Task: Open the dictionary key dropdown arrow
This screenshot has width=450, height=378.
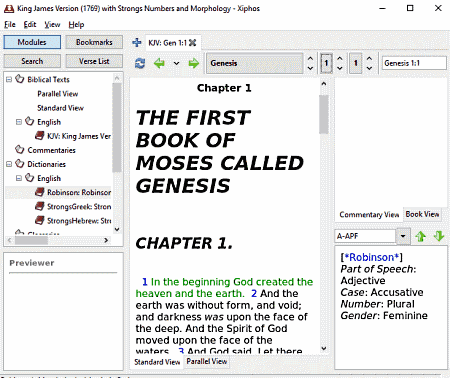Action: 403,236
